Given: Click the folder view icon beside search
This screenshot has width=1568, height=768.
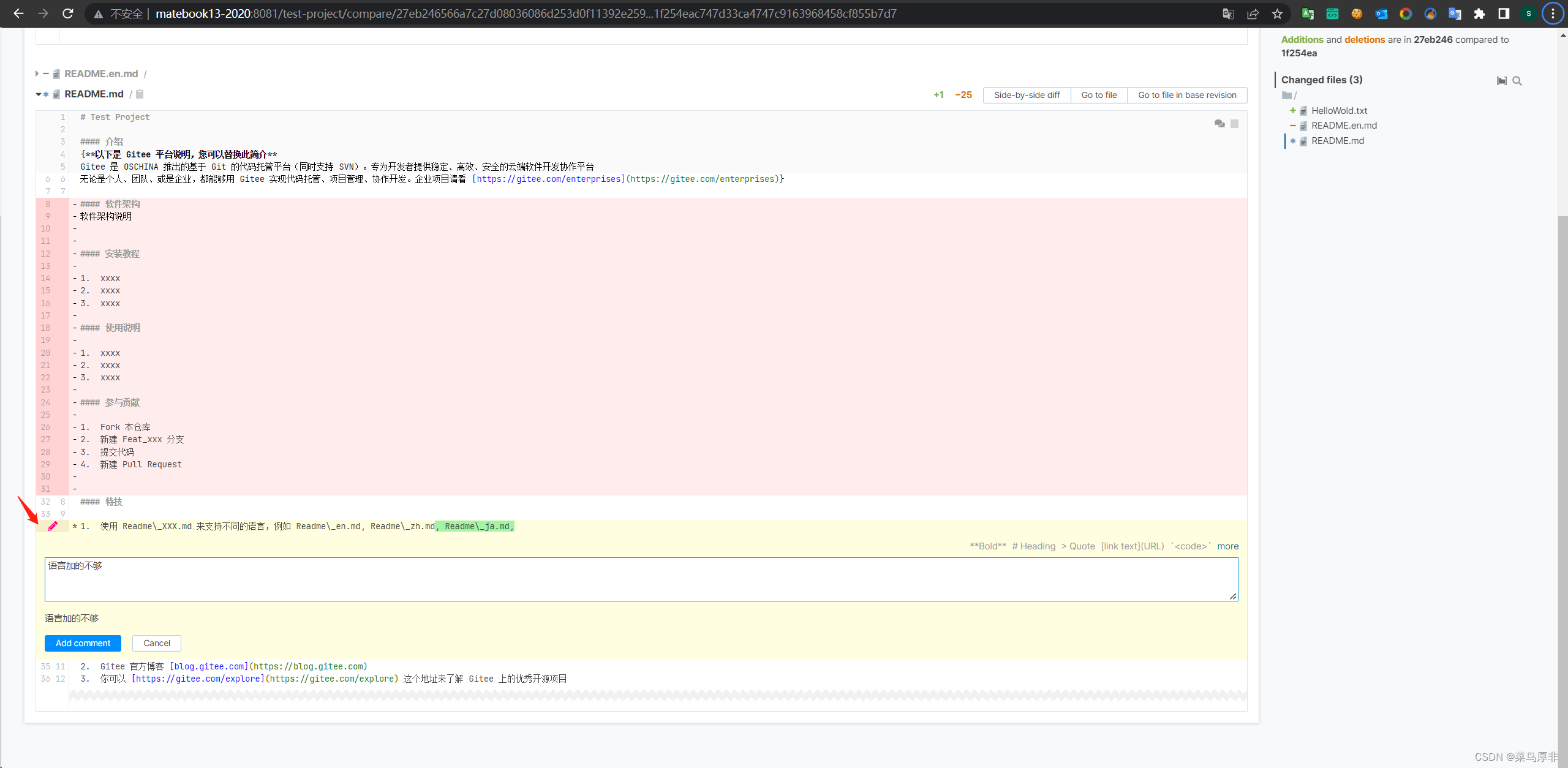Looking at the screenshot, I should 1501,81.
